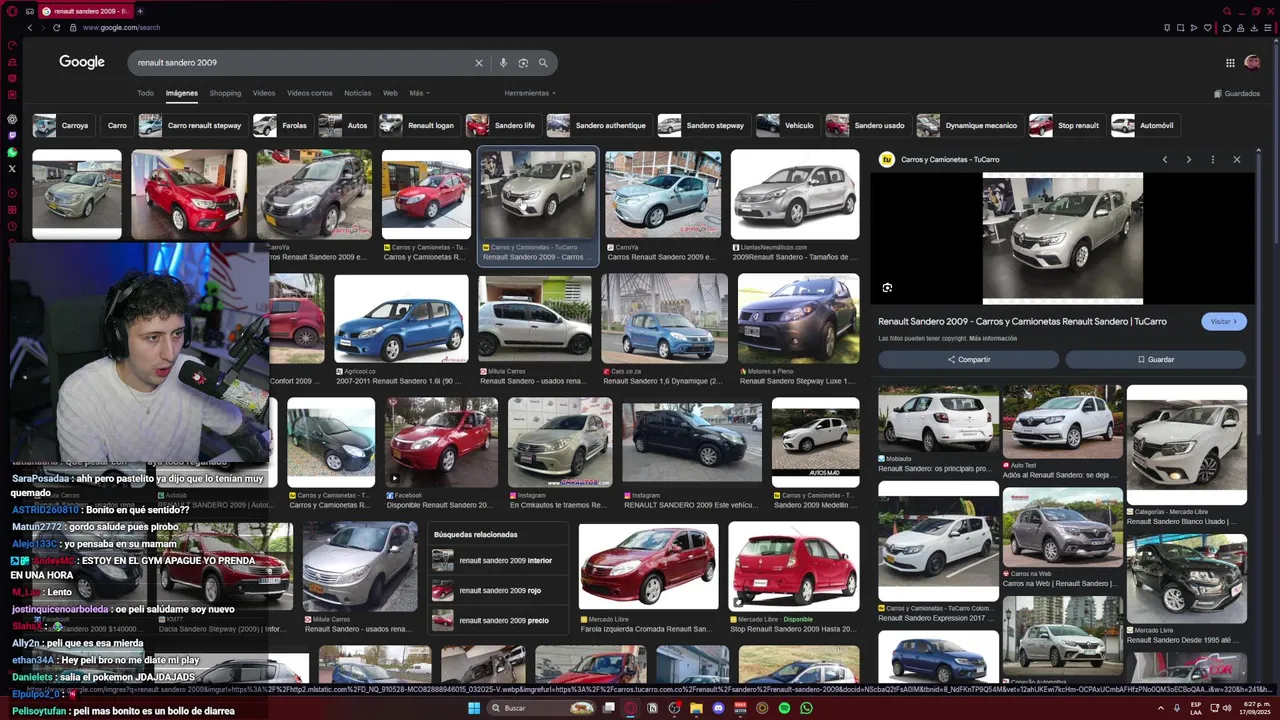Open Google Lens image search icon
The image size is (1280, 720).
pos(523,63)
